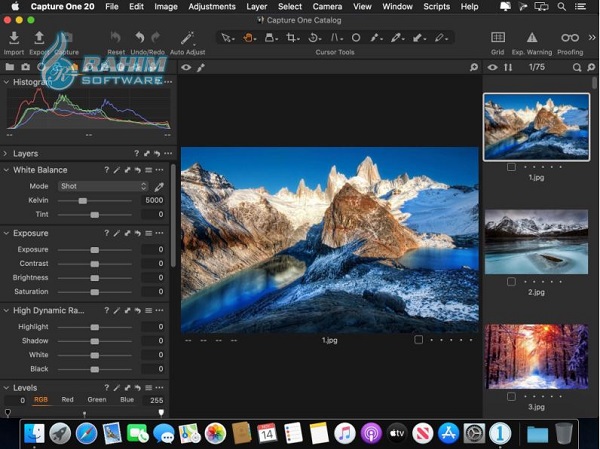Tick the checkbox under 2.jpg thumbnail
600x449 pixels.
tap(511, 282)
